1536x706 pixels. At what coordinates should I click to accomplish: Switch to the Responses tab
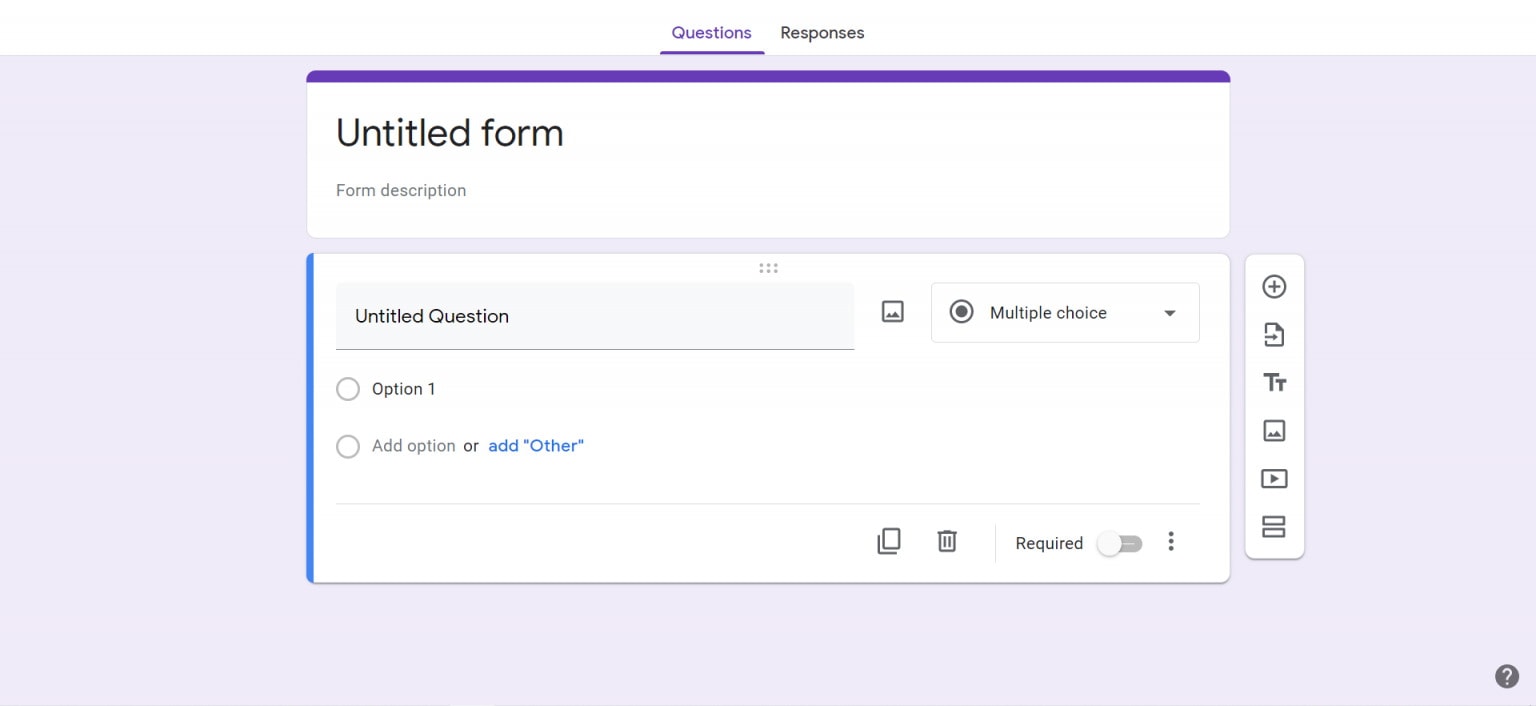pyautogui.click(x=822, y=33)
